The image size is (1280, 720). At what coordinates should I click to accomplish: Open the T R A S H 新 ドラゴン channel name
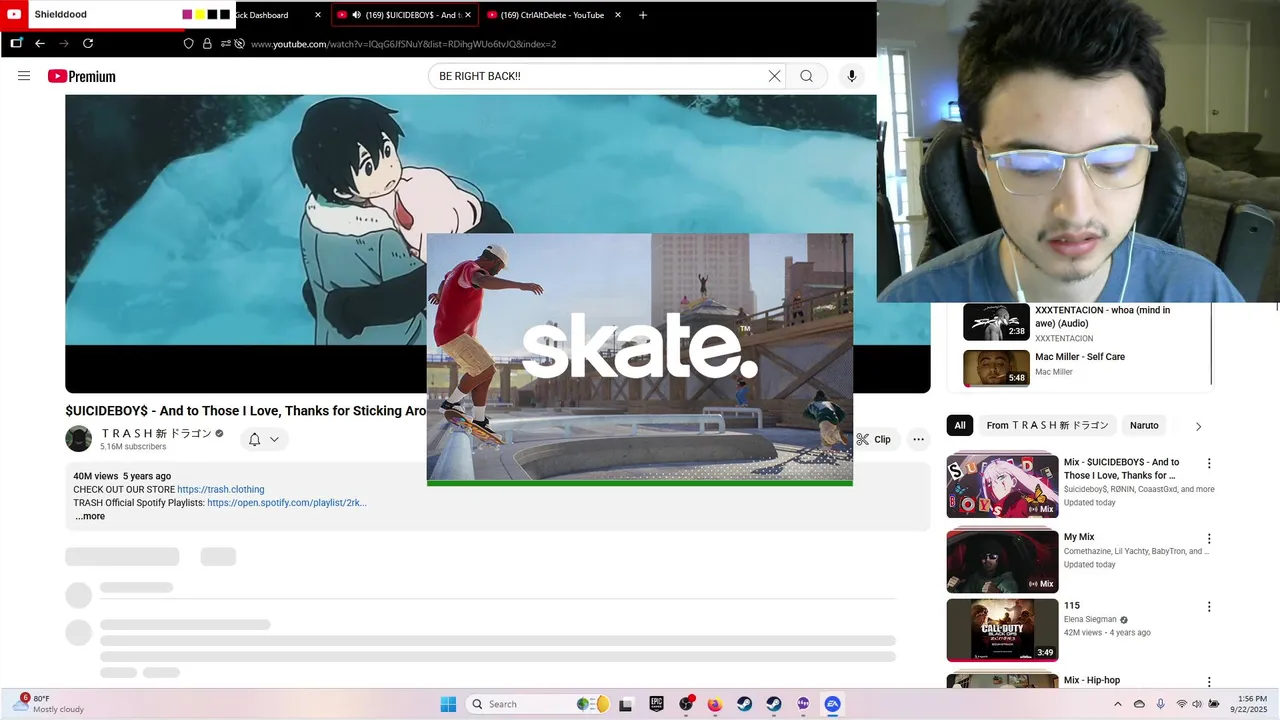tap(156, 433)
